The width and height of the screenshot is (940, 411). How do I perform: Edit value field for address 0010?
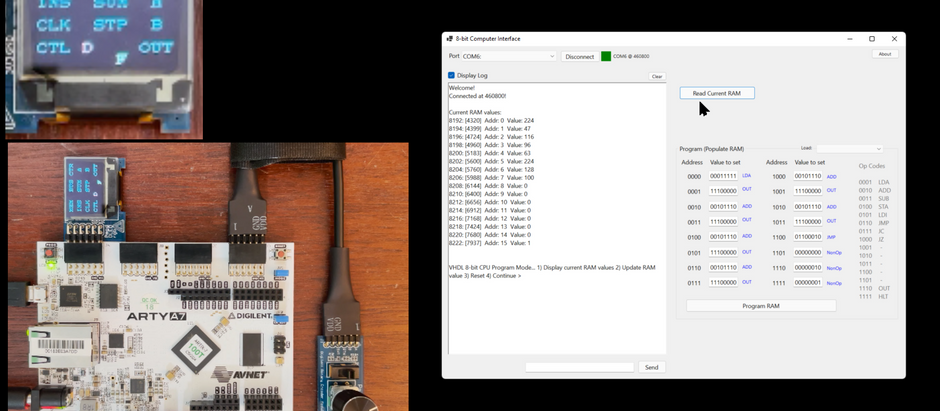pos(723,207)
